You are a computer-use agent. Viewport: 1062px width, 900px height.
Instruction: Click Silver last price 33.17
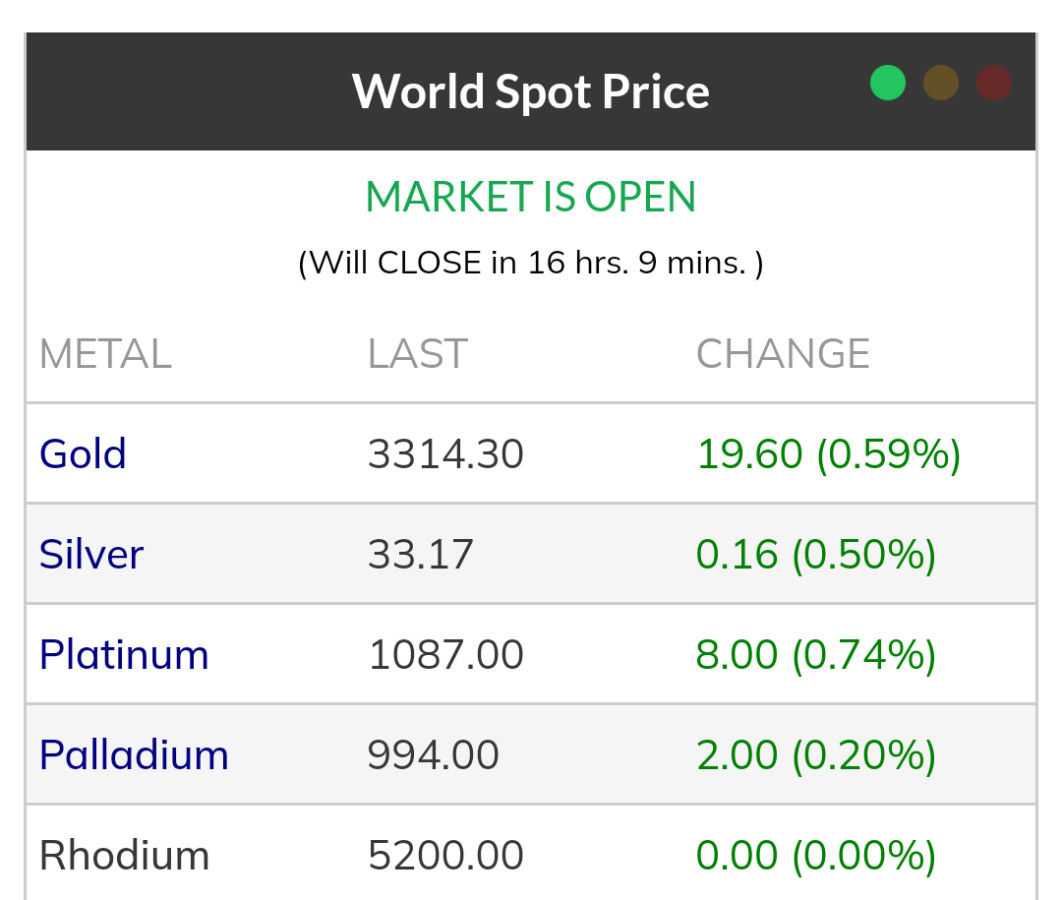(420, 554)
